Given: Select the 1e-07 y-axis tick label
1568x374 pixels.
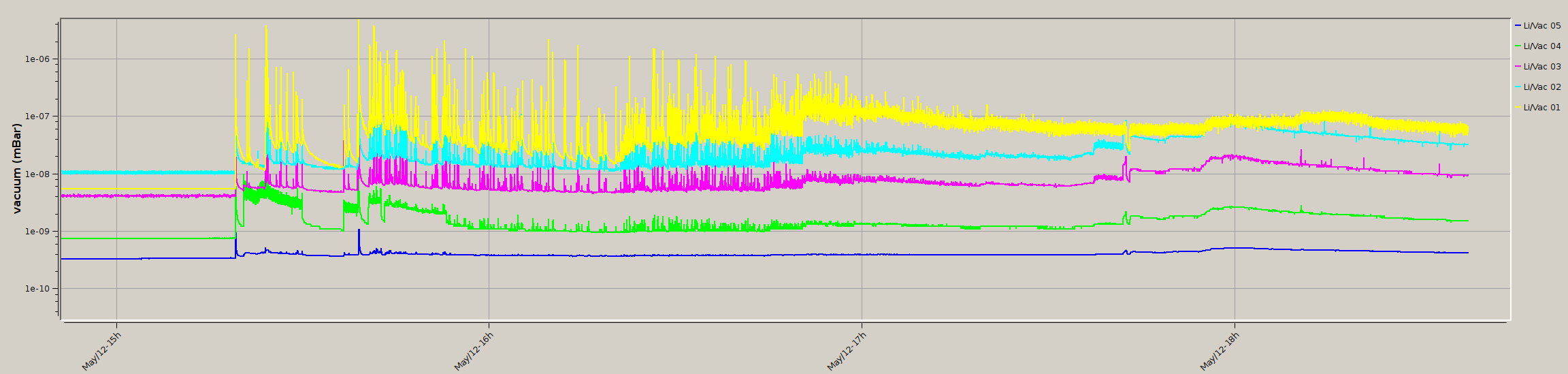Looking at the screenshot, I should pos(39,116).
